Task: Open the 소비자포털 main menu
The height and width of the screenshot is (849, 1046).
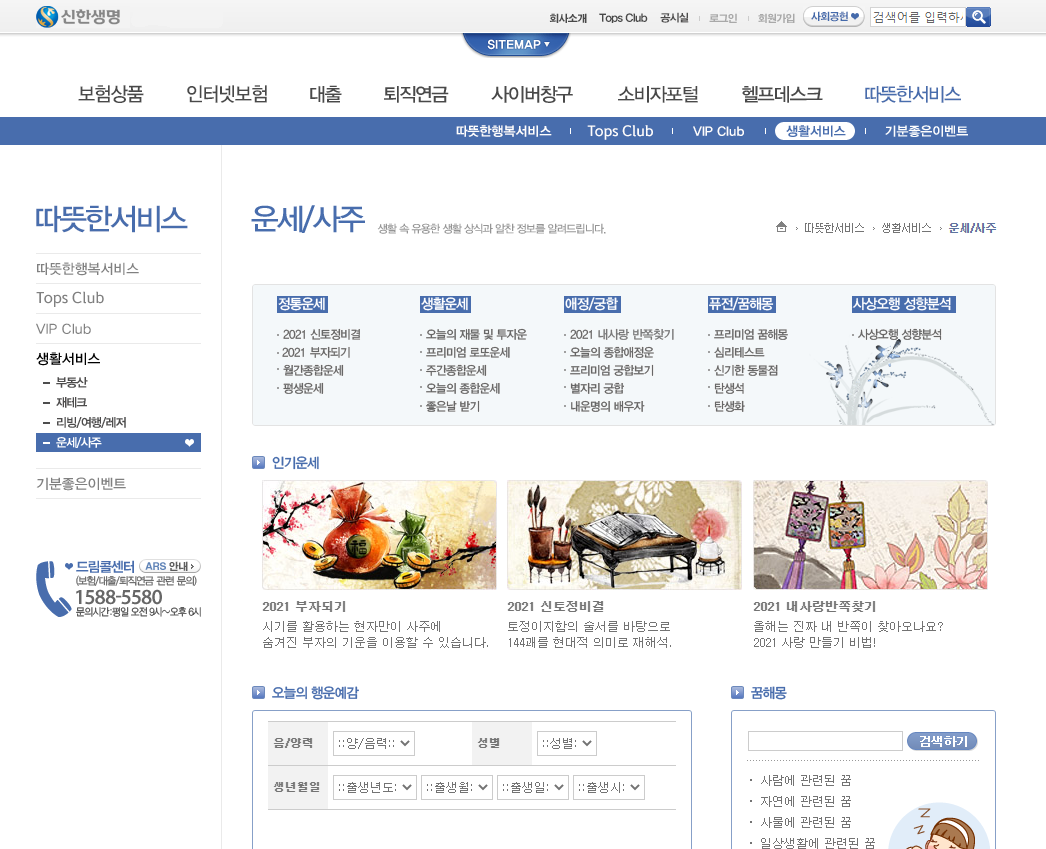Action: coord(658,94)
